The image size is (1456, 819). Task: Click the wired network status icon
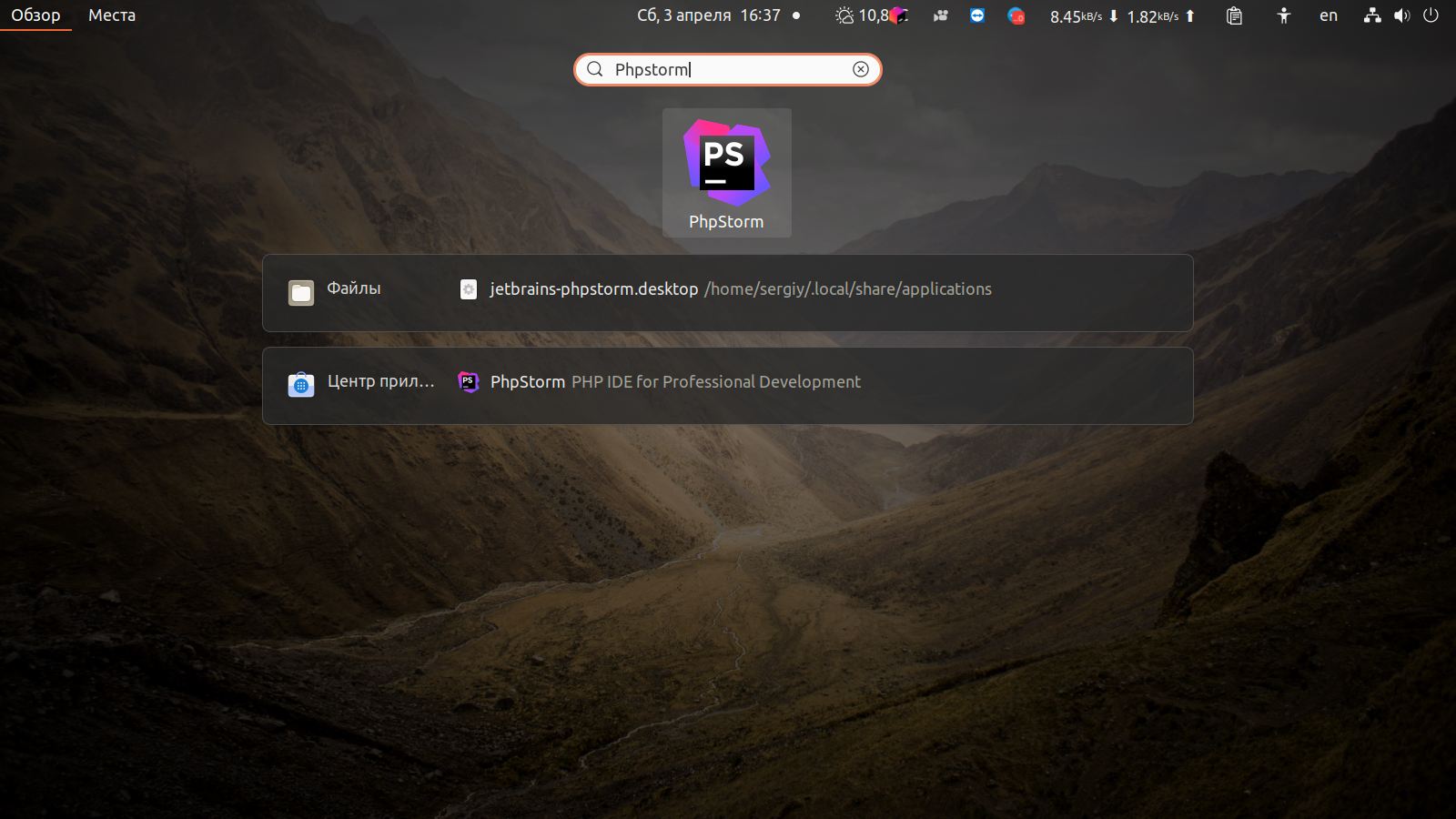click(1372, 15)
